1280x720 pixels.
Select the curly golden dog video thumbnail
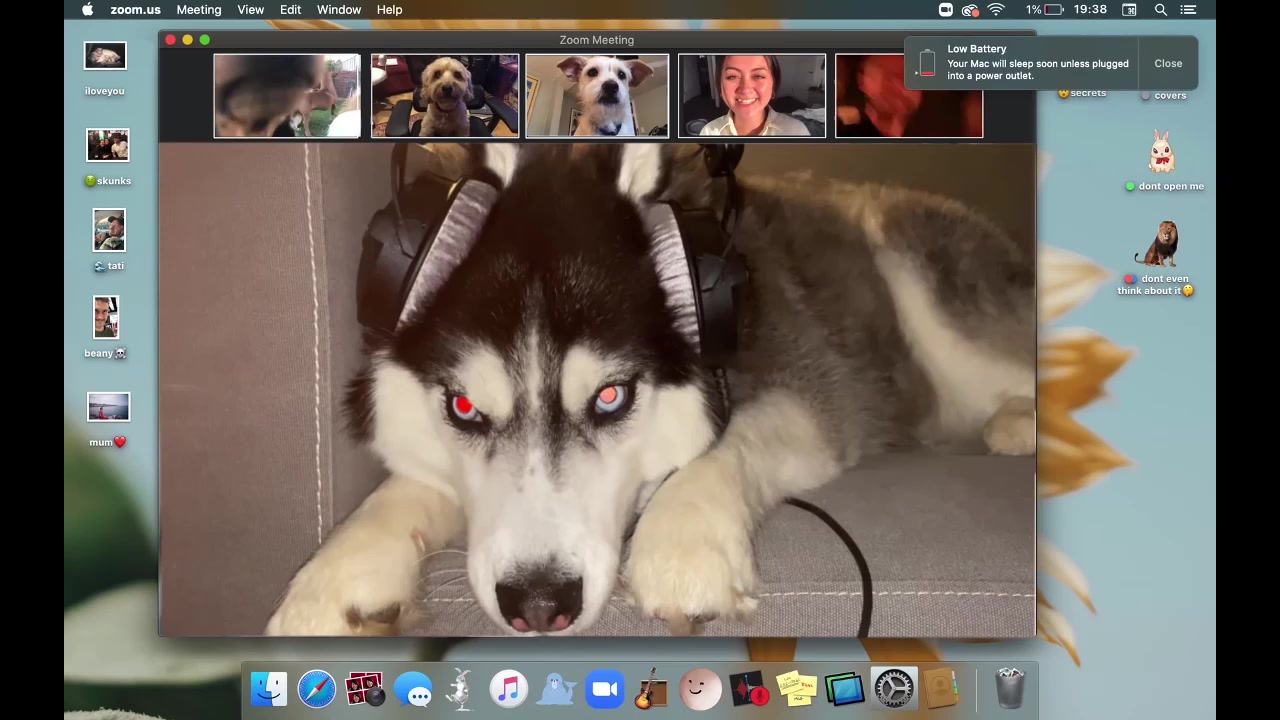[x=445, y=96]
